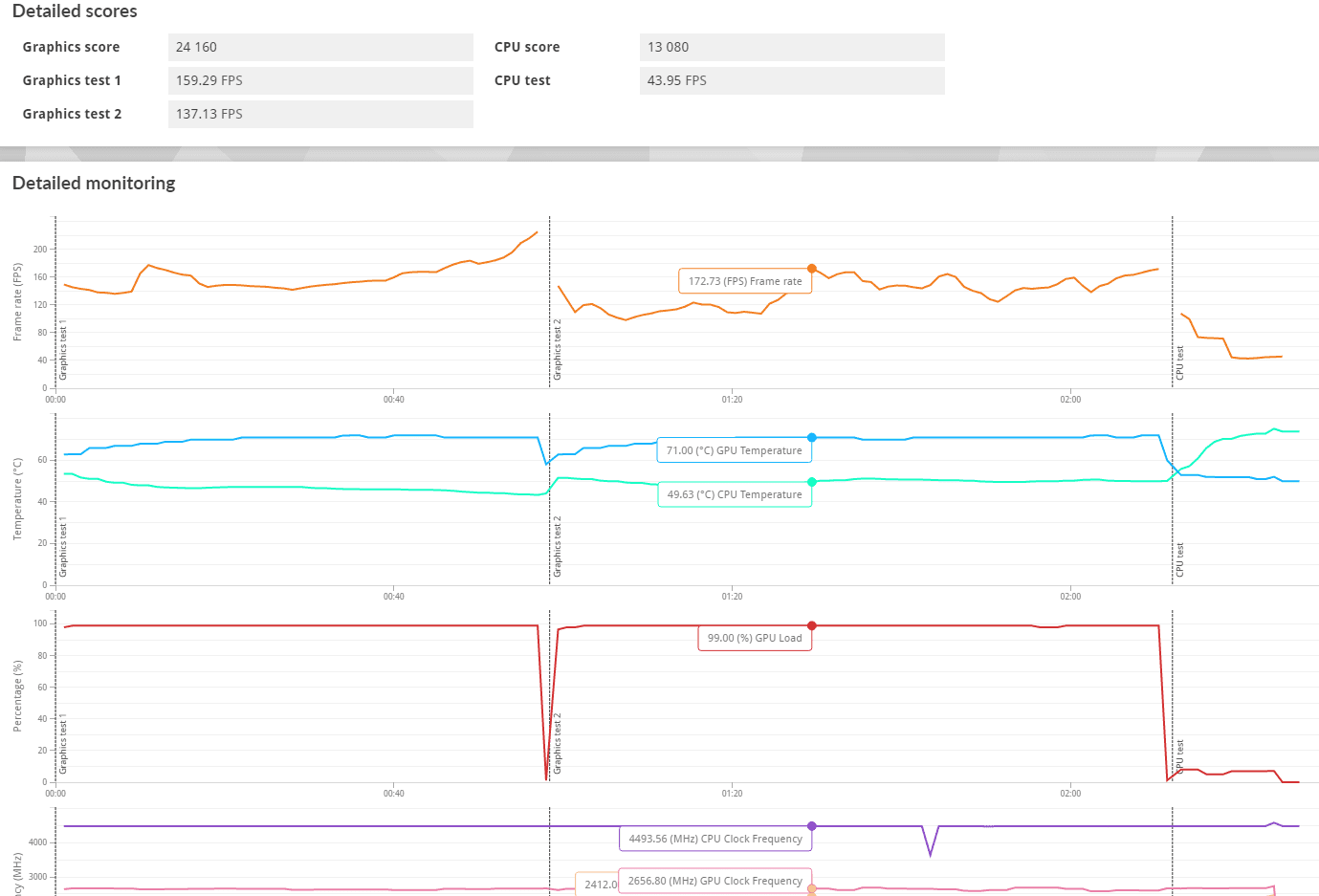Click the Graphics score label
Image resolution: width=1319 pixels, height=896 pixels.
(71, 47)
